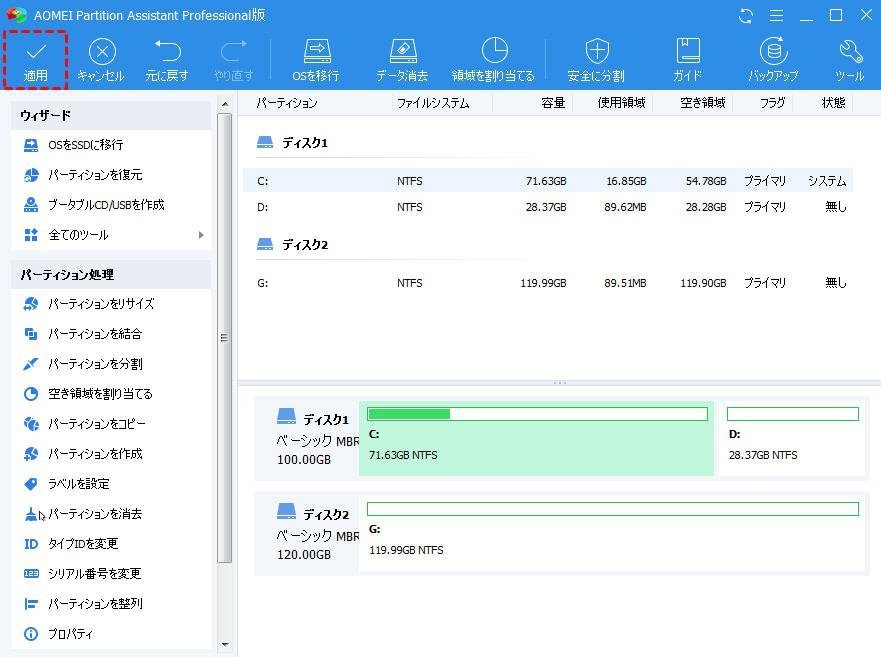The height and width of the screenshot is (657, 881).
Task: Click the パーティション処理 section header
Action: [x=111, y=275]
